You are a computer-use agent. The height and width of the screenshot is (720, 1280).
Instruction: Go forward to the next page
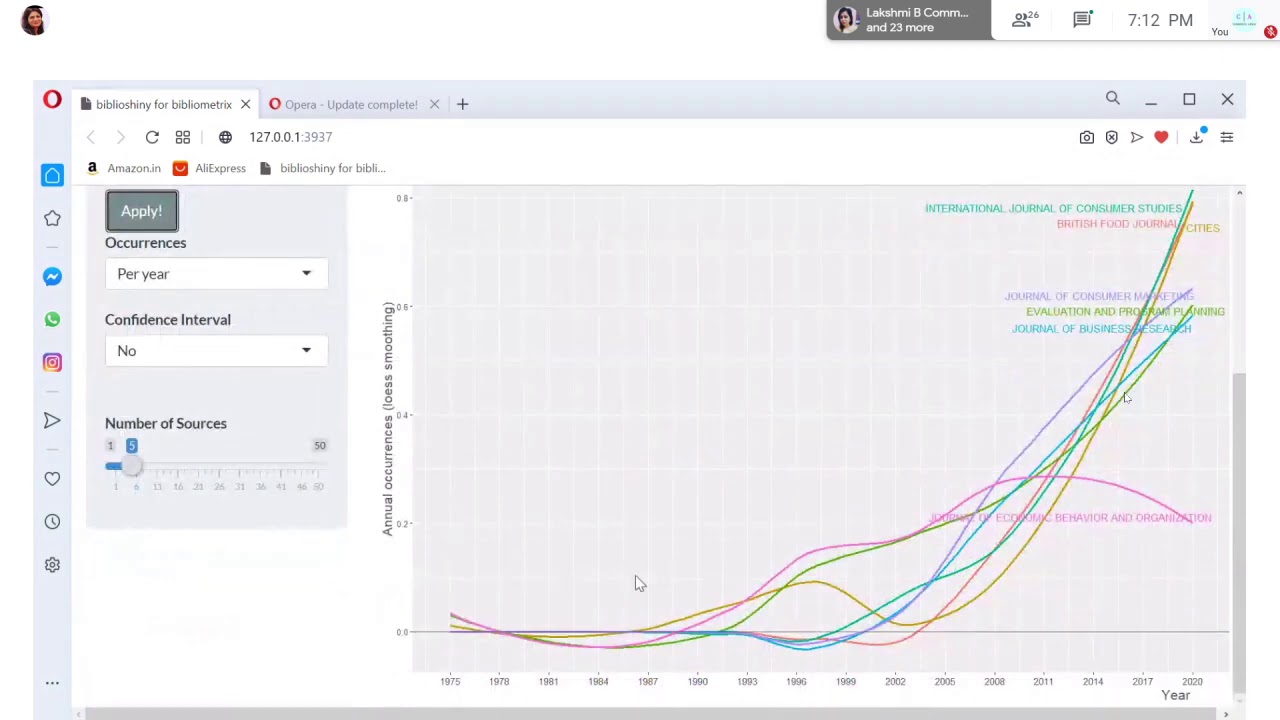[120, 137]
